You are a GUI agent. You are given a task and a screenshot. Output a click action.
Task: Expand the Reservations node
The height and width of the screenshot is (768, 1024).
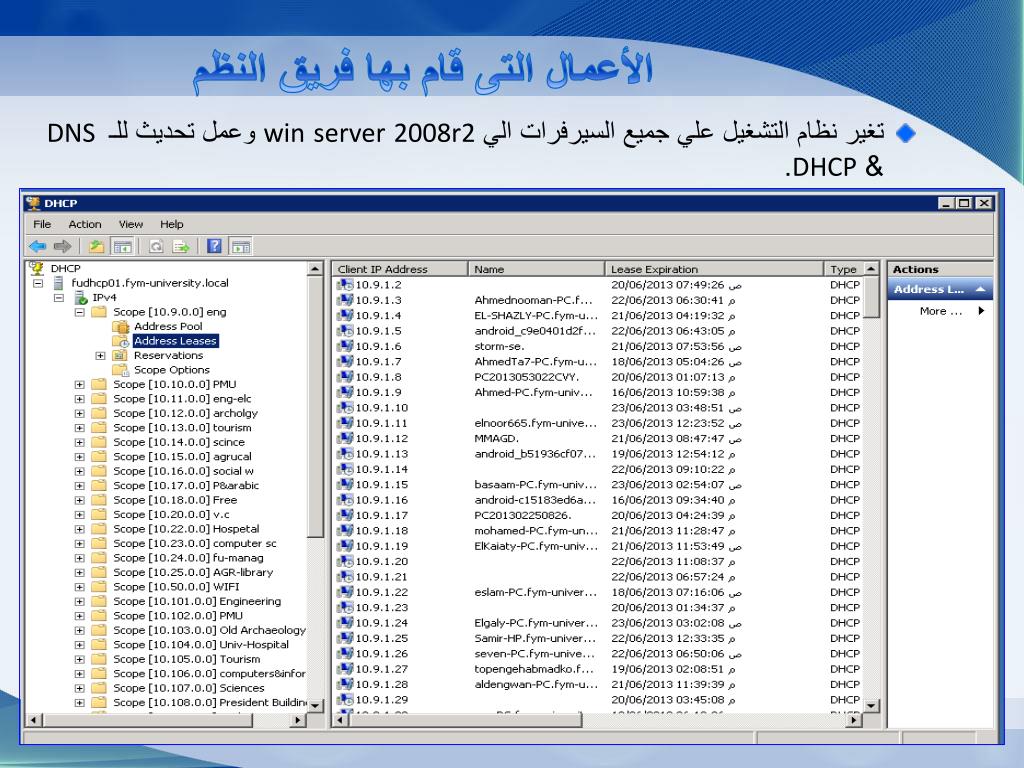pos(100,356)
